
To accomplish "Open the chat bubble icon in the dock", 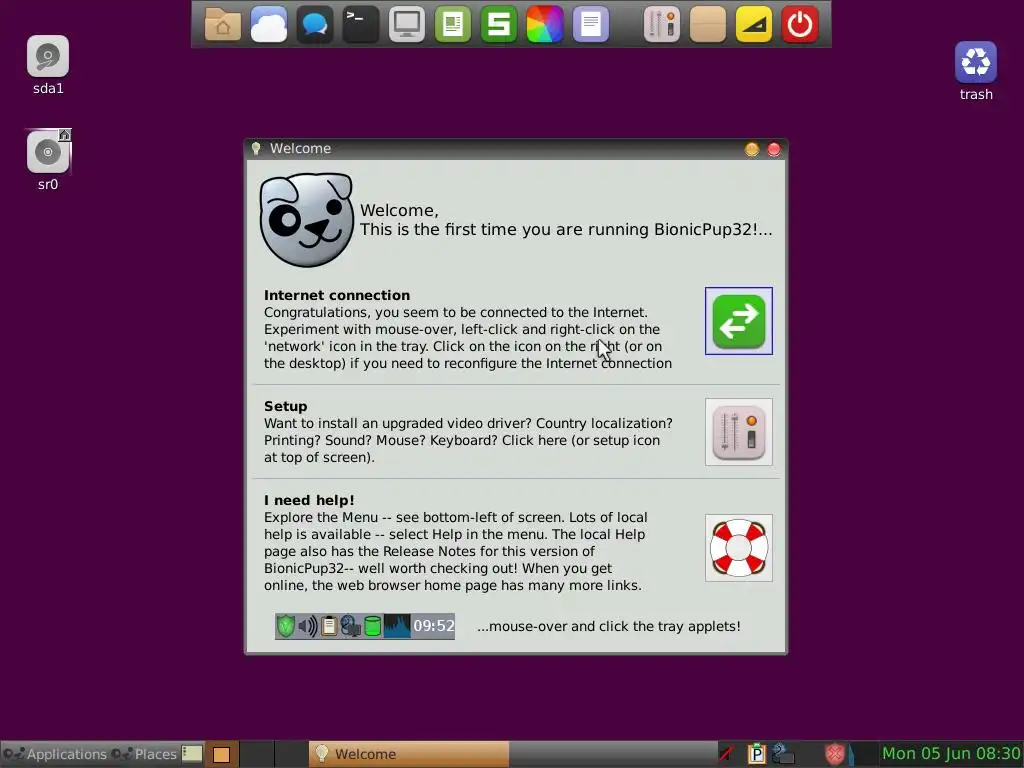I will [315, 25].
